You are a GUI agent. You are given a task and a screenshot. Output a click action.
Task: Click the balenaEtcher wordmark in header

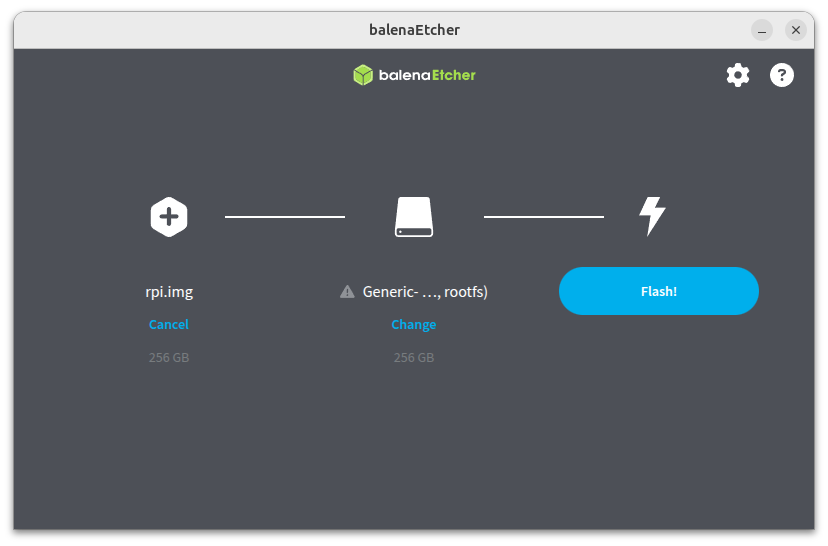pyautogui.click(x=427, y=75)
